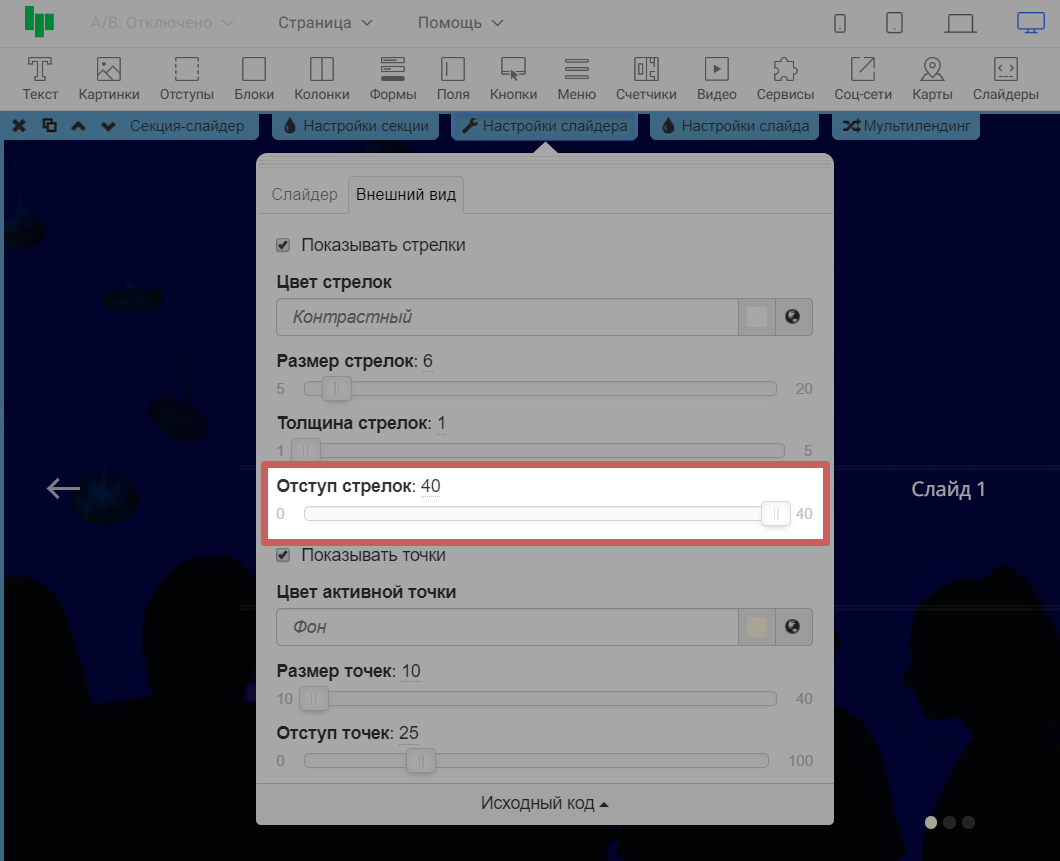Screen dimensions: 1060x861
Task: Select the Text tool icon
Action: pyautogui.click(x=40, y=78)
